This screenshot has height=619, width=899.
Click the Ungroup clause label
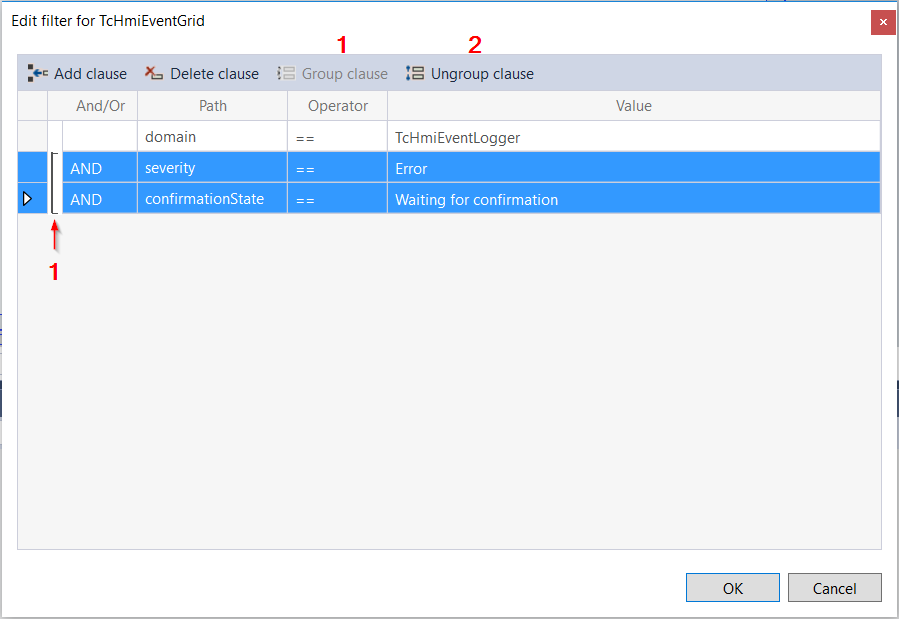click(482, 74)
